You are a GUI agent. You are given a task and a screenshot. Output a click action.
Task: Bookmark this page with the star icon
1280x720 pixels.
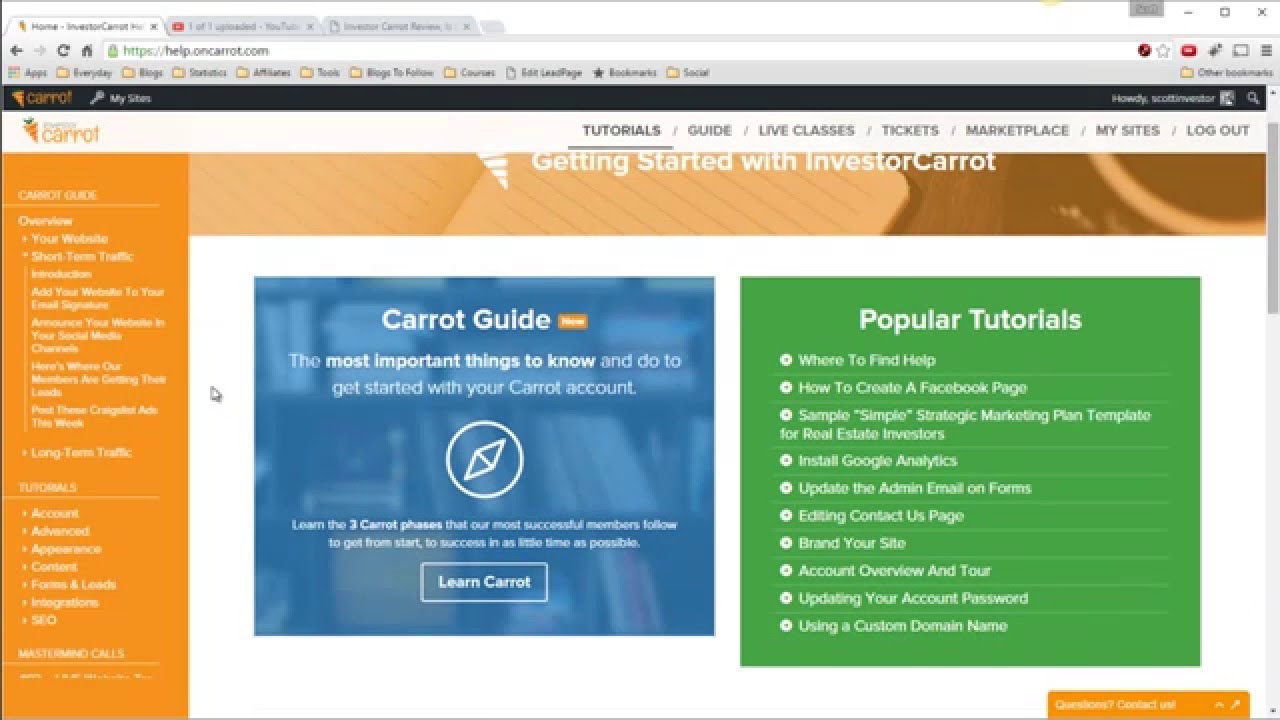tap(1163, 51)
